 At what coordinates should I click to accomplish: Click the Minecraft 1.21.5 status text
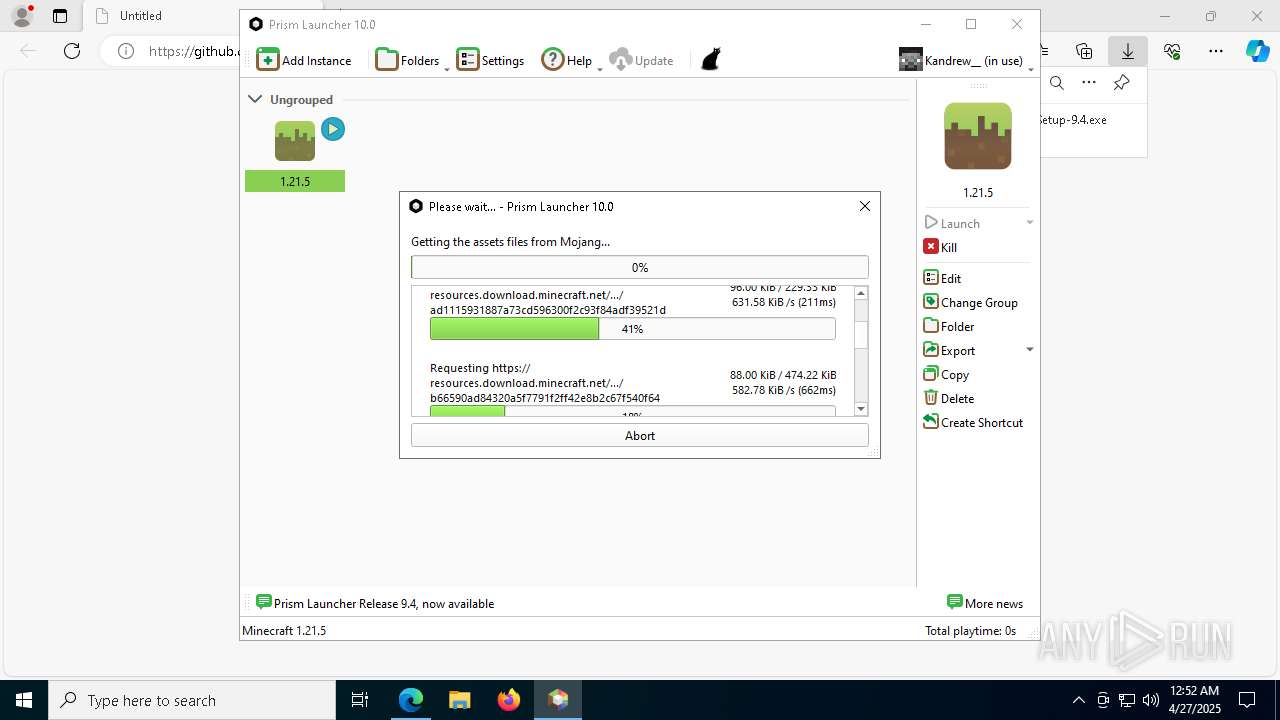coord(284,630)
